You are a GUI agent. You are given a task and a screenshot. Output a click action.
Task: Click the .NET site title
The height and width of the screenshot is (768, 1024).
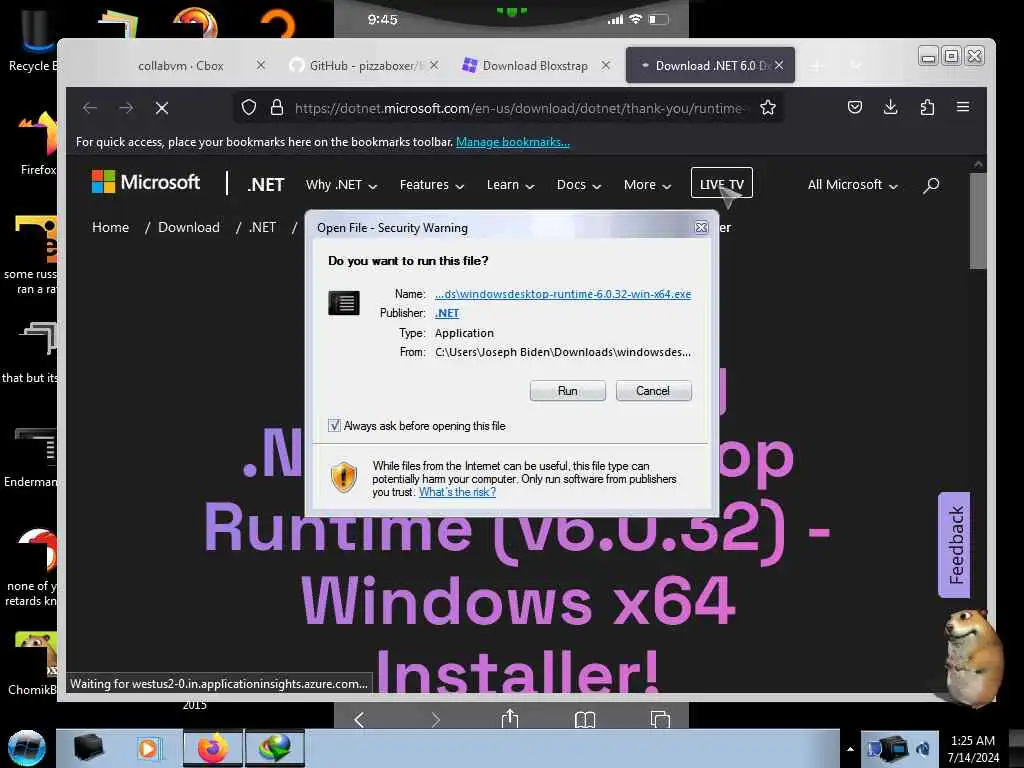point(265,185)
